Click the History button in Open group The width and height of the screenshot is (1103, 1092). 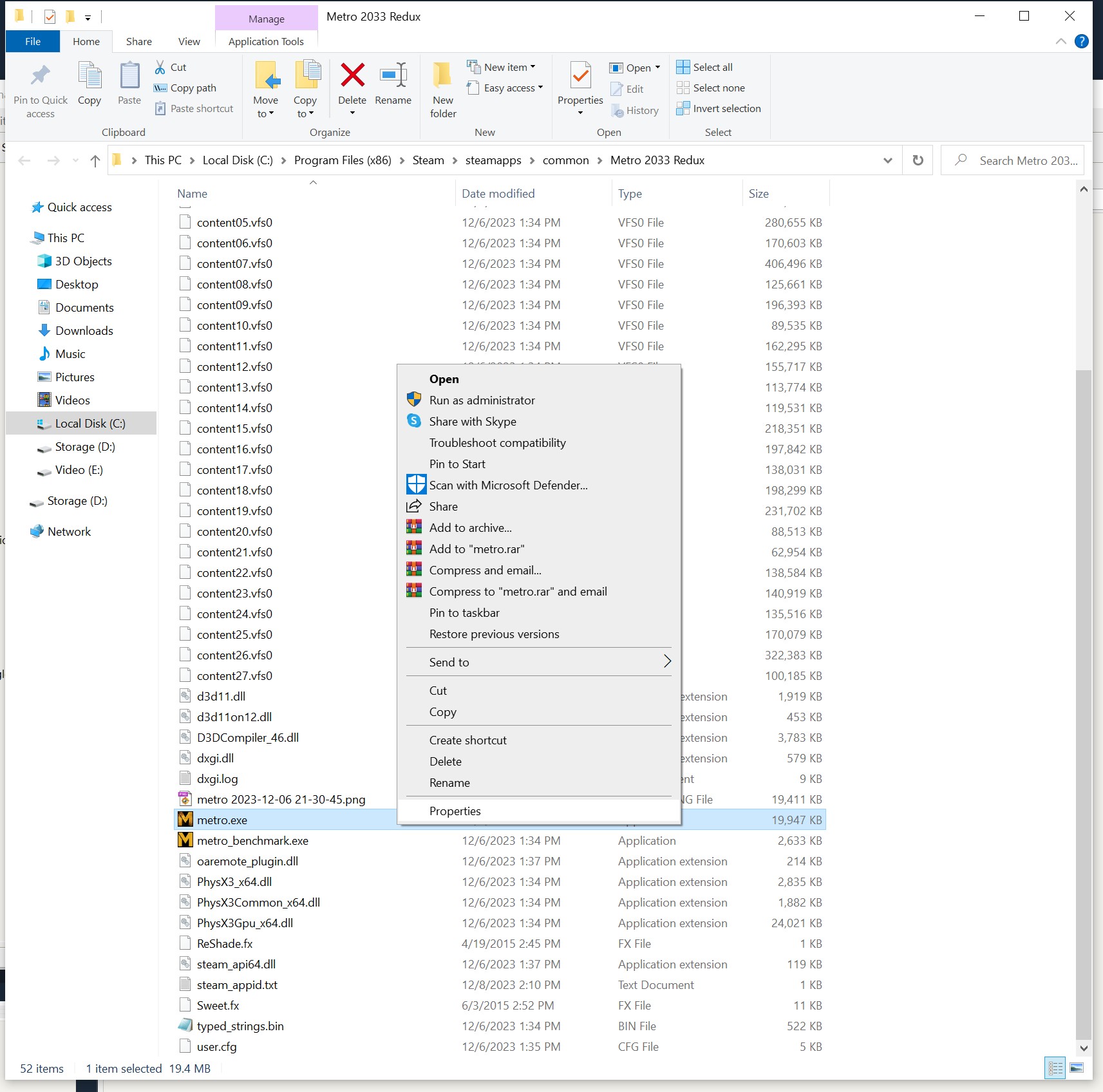[x=635, y=111]
